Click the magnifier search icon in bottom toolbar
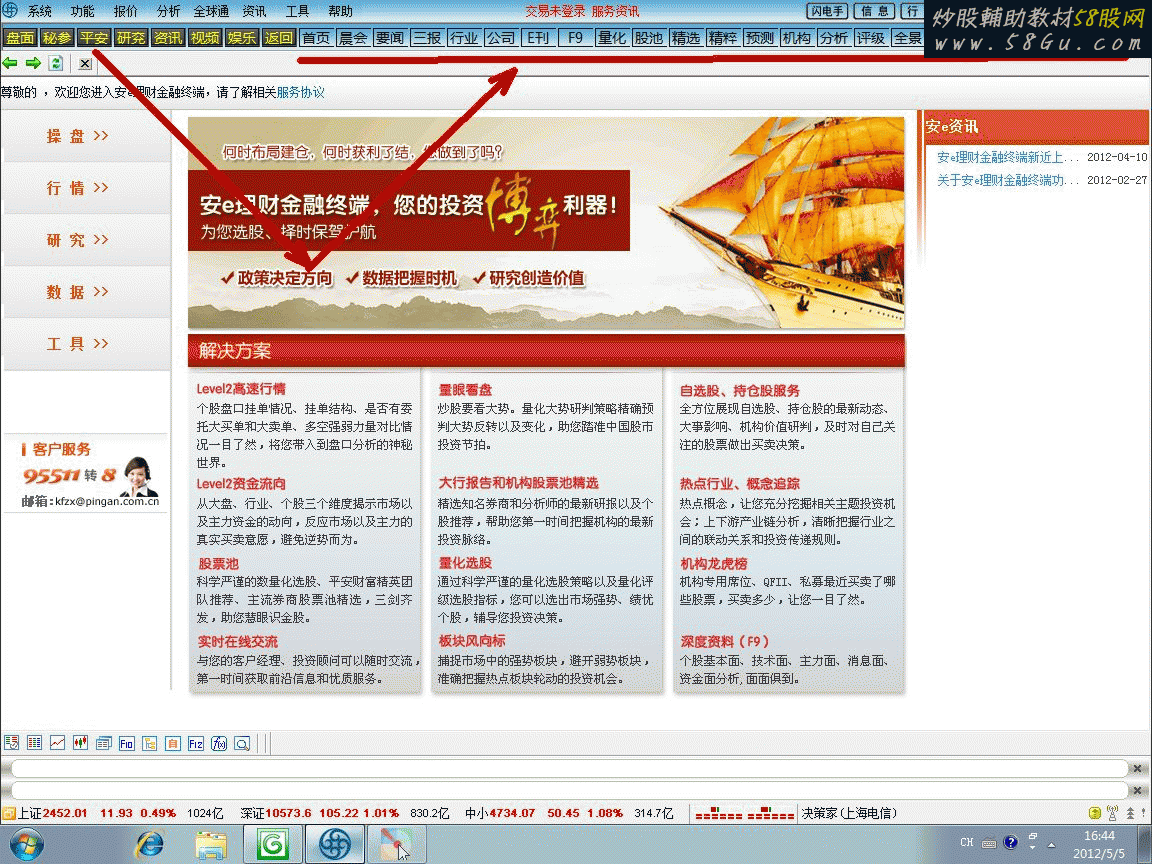This screenshot has width=1152, height=864. pos(242,744)
